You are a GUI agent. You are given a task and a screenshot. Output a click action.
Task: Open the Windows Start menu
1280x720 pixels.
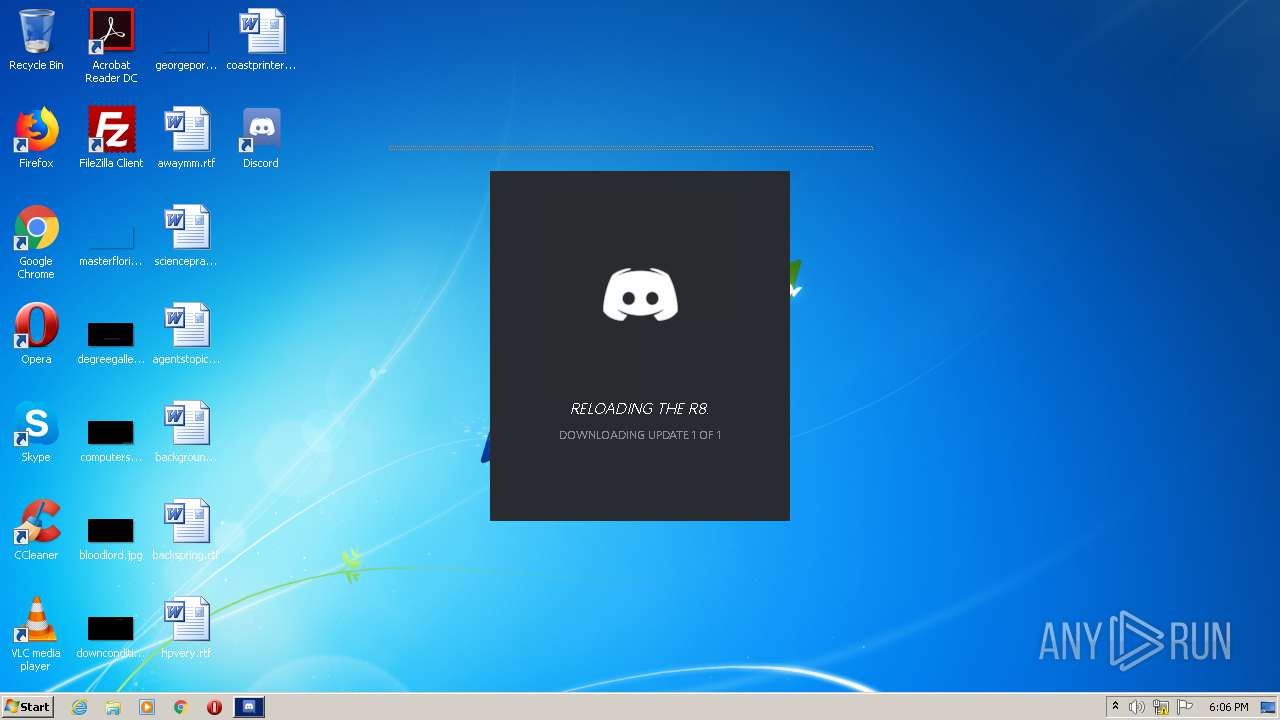pos(27,707)
